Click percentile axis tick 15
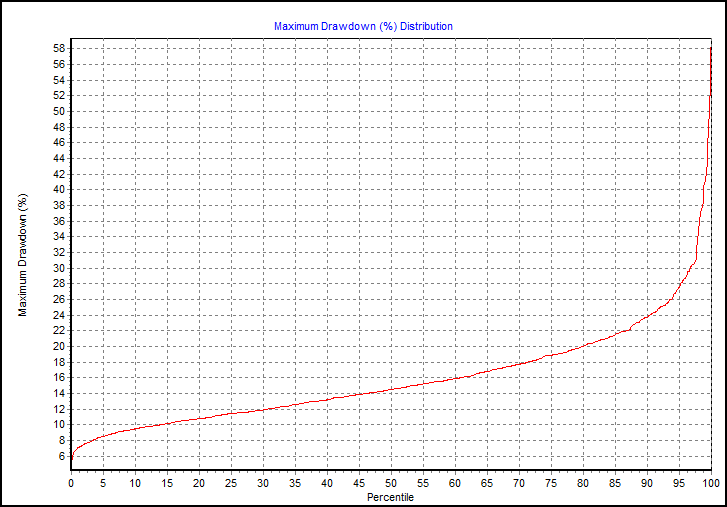727x507 pixels. pos(167,483)
